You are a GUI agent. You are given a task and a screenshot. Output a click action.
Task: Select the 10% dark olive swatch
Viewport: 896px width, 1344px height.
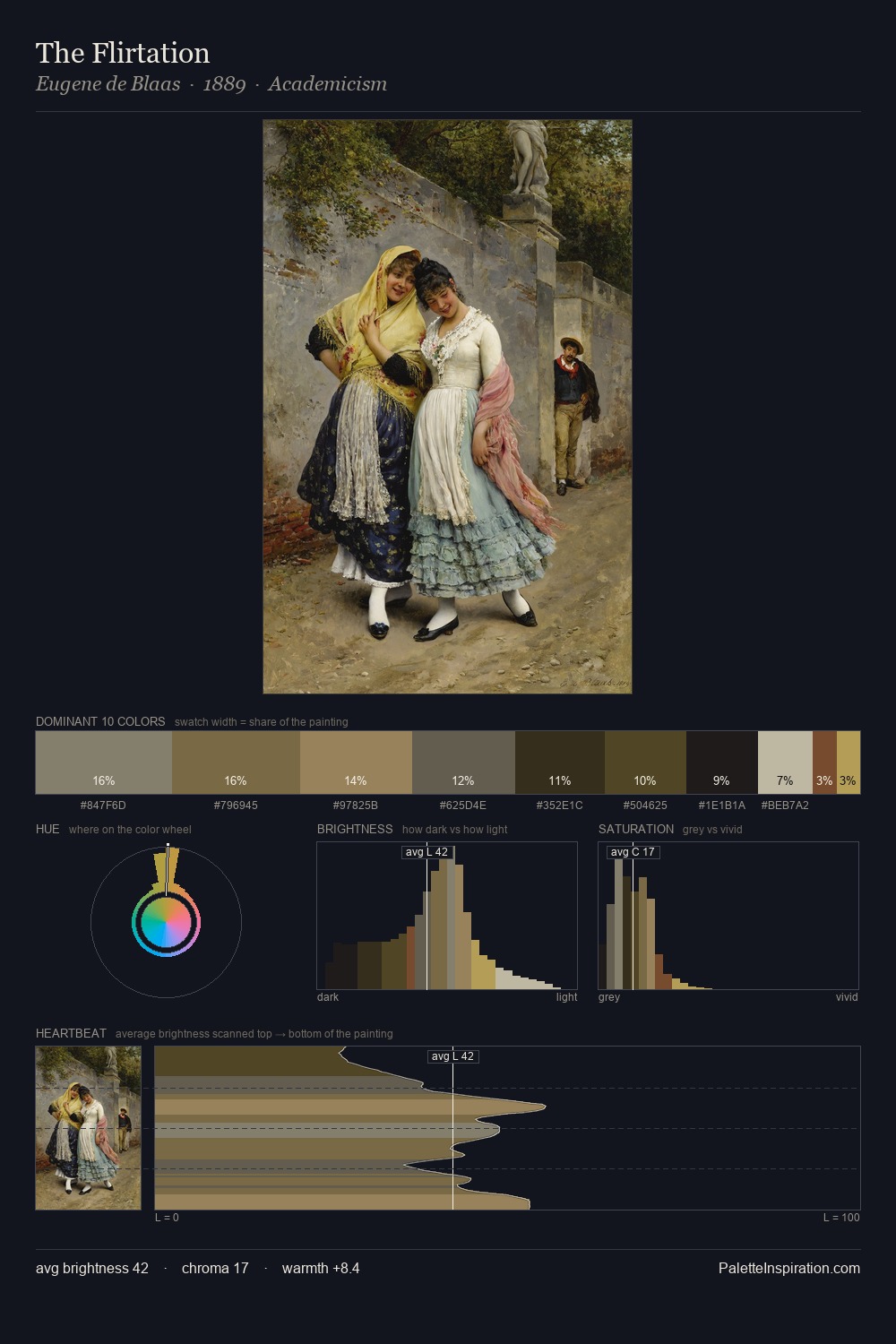click(645, 762)
